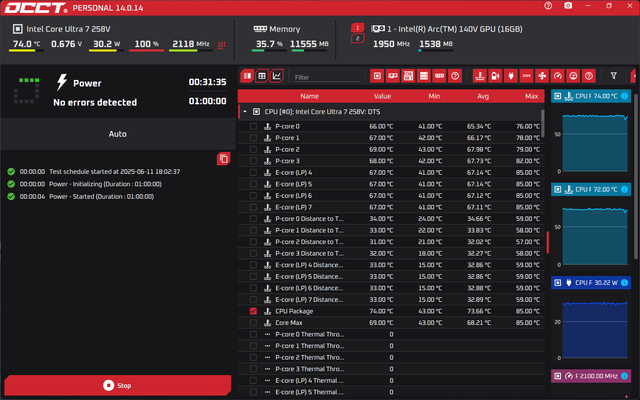The height and width of the screenshot is (400, 640).
Task: Filter by current sensor type
Action: click(x=527, y=76)
